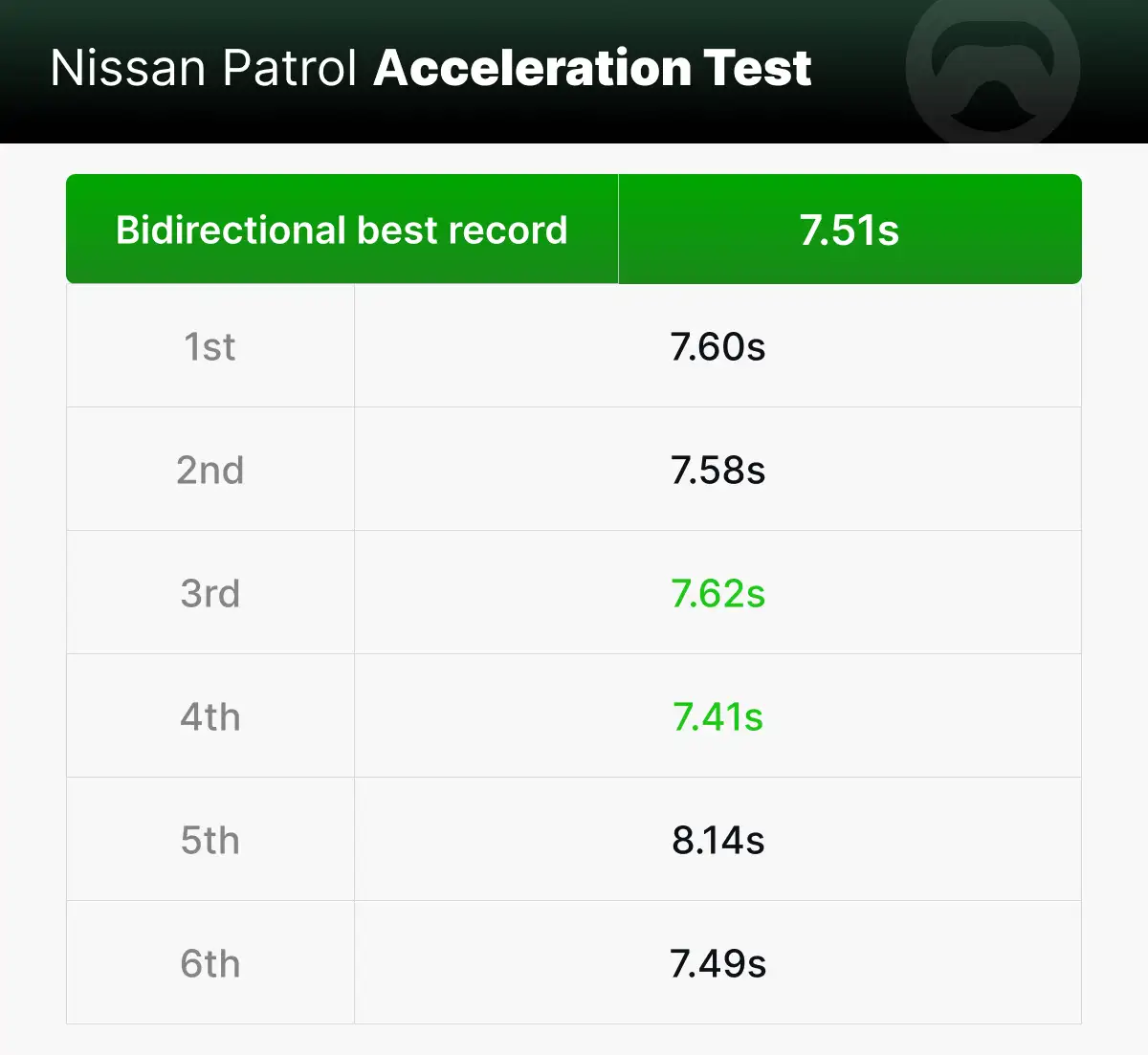Click the steering wheel logo icon
This screenshot has height=1055, width=1148.
coord(992,69)
